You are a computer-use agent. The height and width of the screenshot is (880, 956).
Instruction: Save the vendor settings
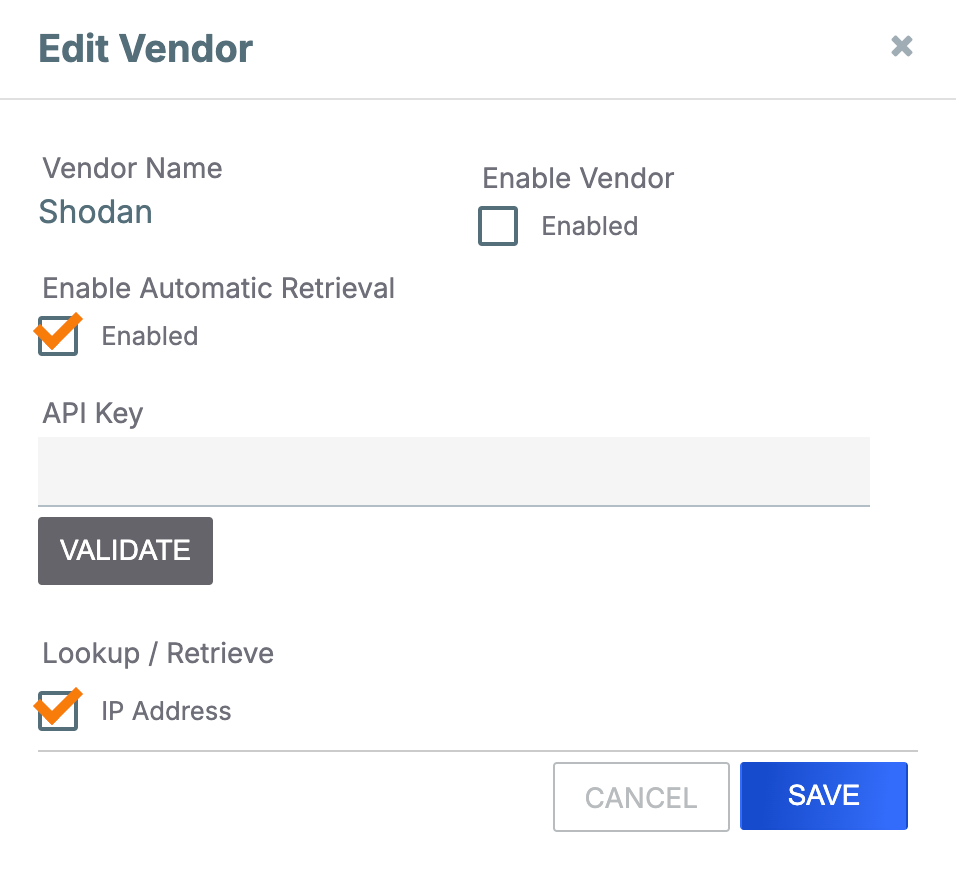tap(823, 796)
